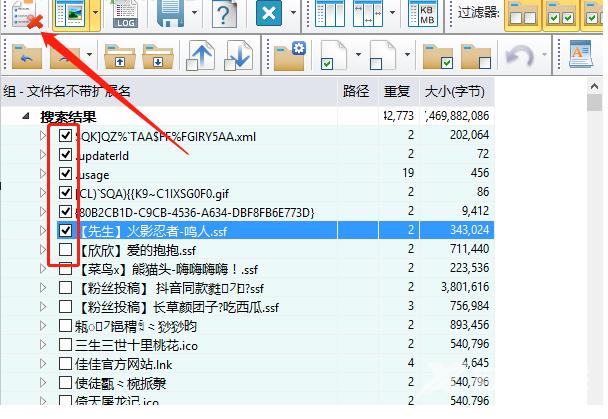The width and height of the screenshot is (608, 419).
Task: Click the folder with up arrow icon
Action: (x=120, y=57)
